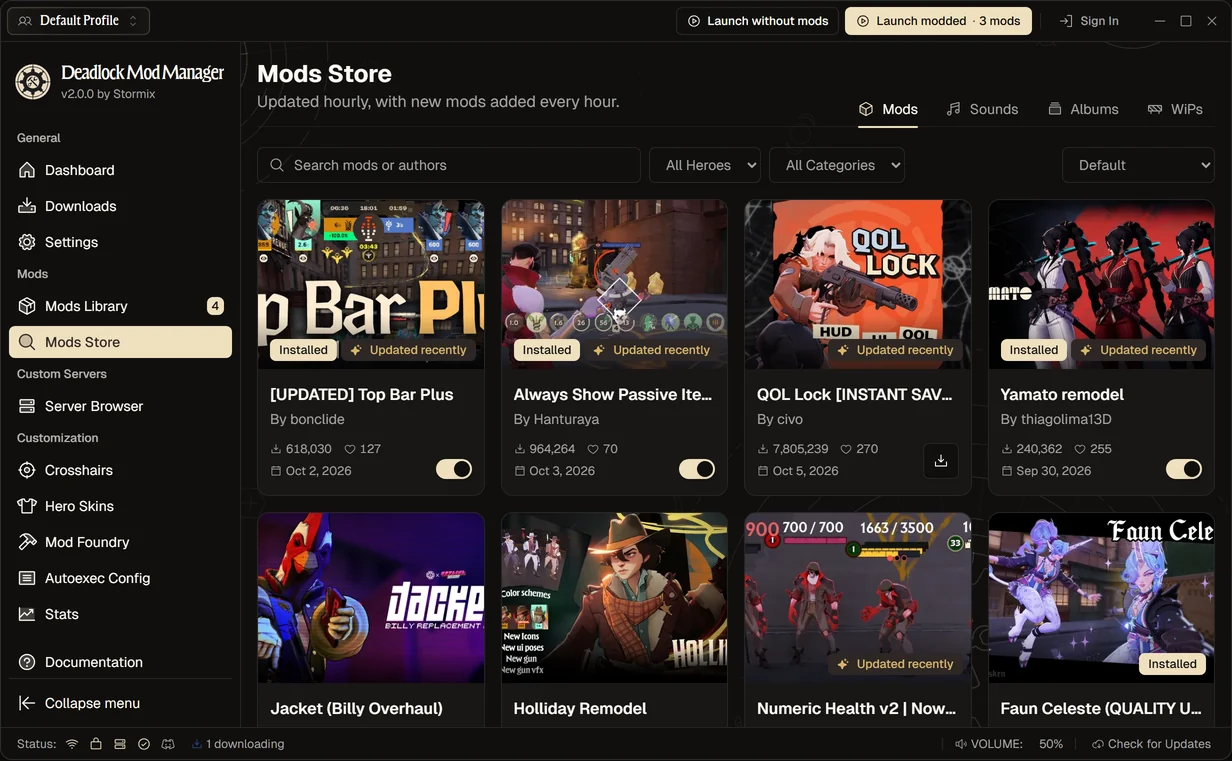The image size is (1232, 761).
Task: Click the wifi status icon
Action: (72, 744)
